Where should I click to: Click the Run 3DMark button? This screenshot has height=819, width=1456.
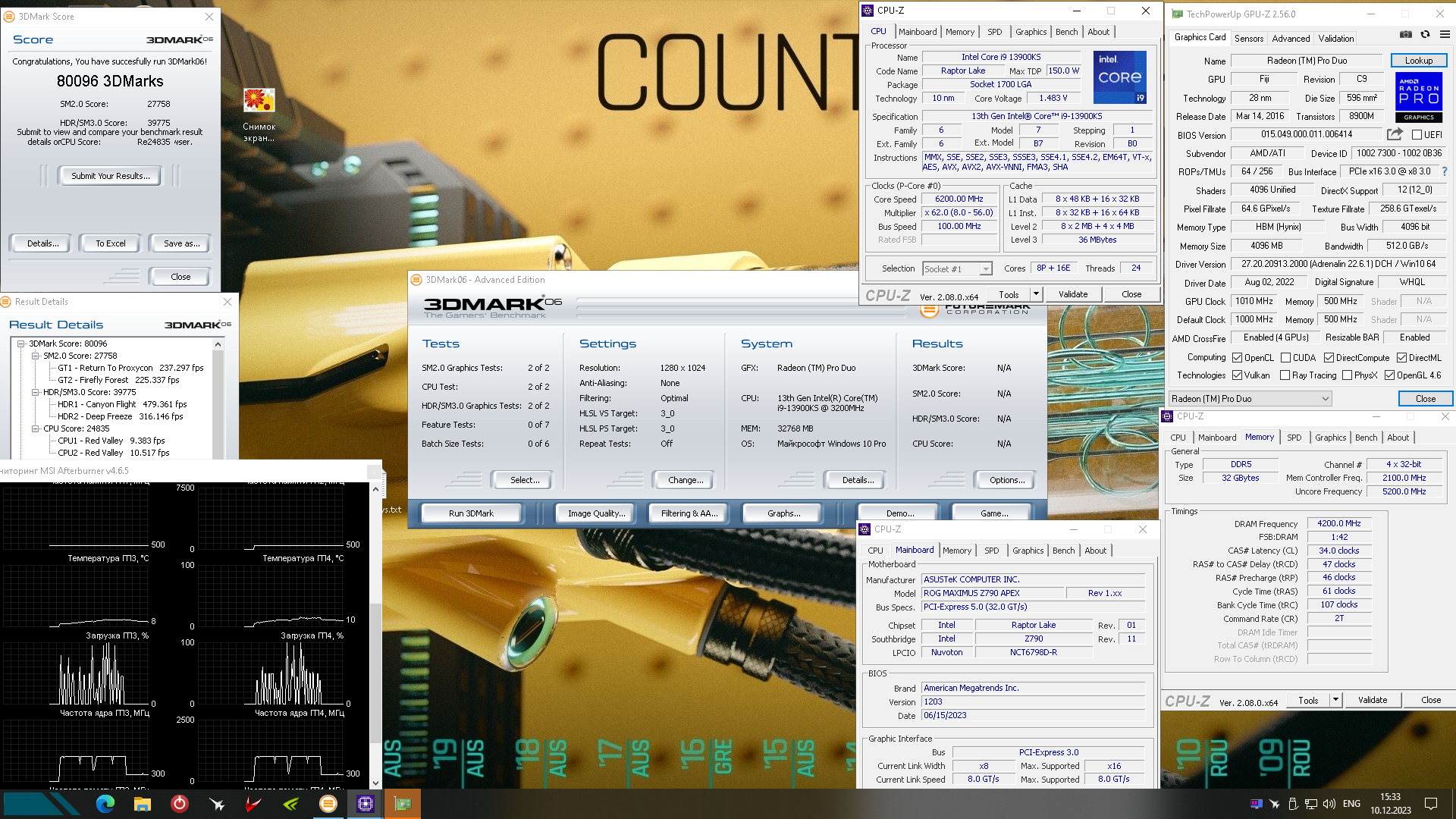471,513
